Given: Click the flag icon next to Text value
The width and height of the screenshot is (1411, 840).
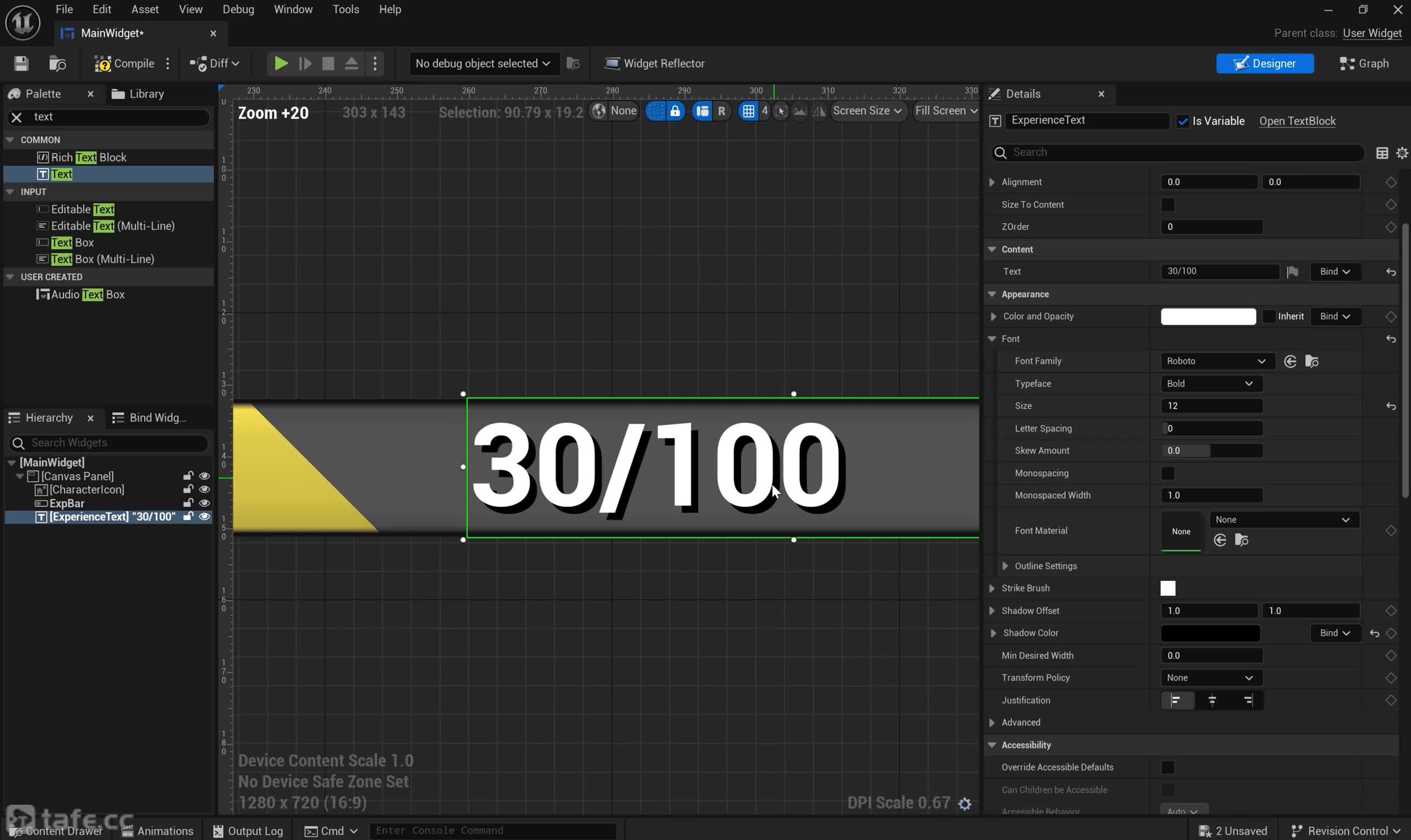Looking at the screenshot, I should coord(1292,272).
